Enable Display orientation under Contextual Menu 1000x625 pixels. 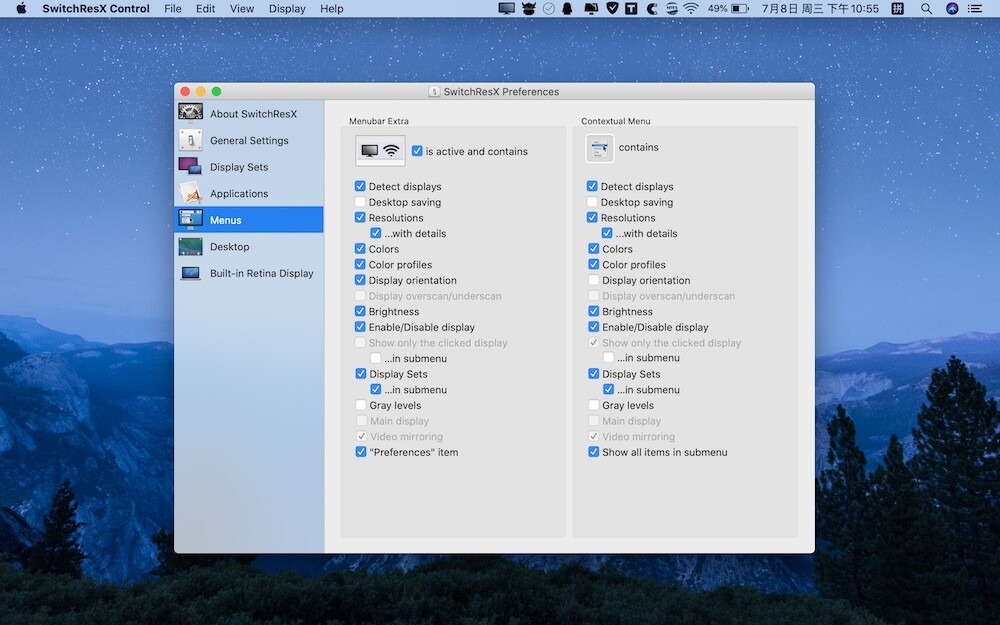point(594,280)
